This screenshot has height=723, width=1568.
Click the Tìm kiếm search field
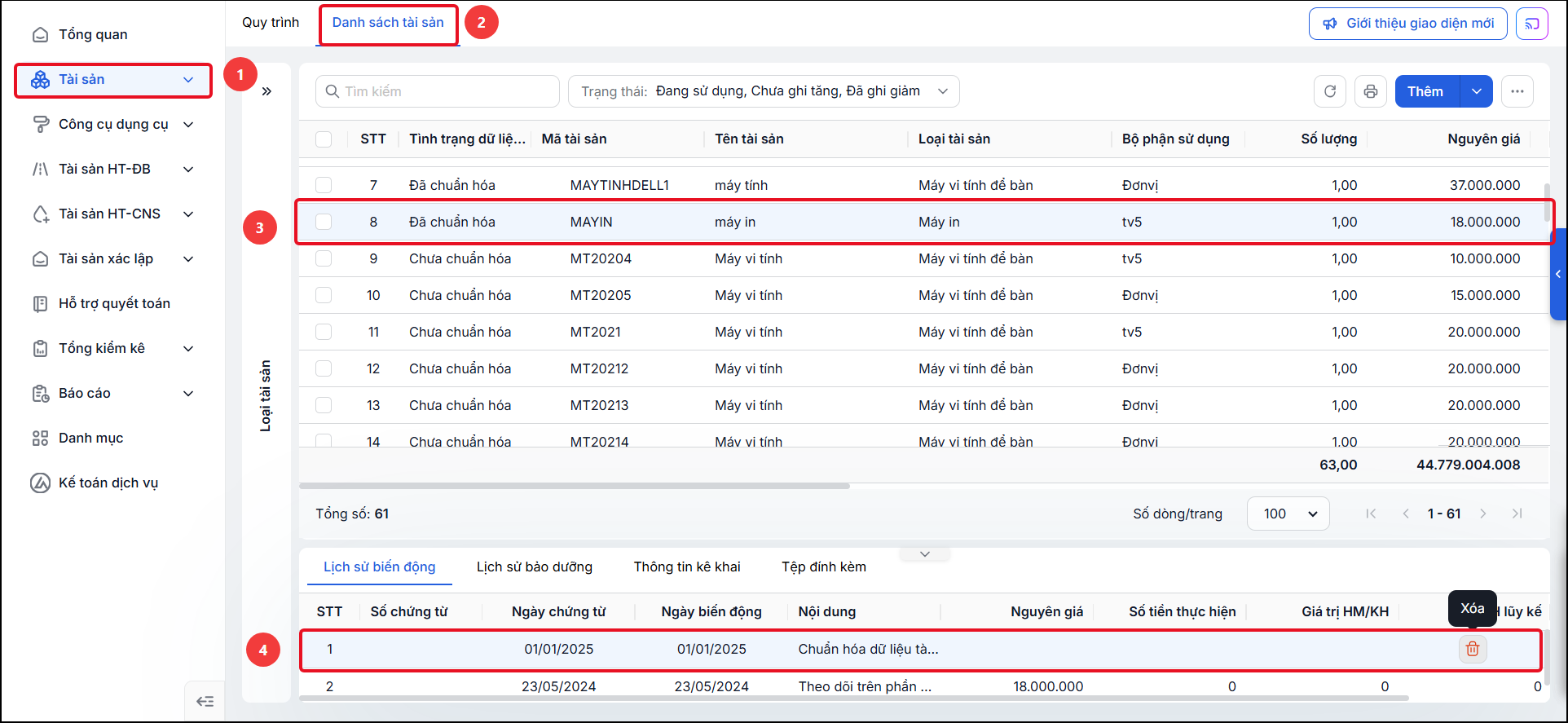point(438,91)
